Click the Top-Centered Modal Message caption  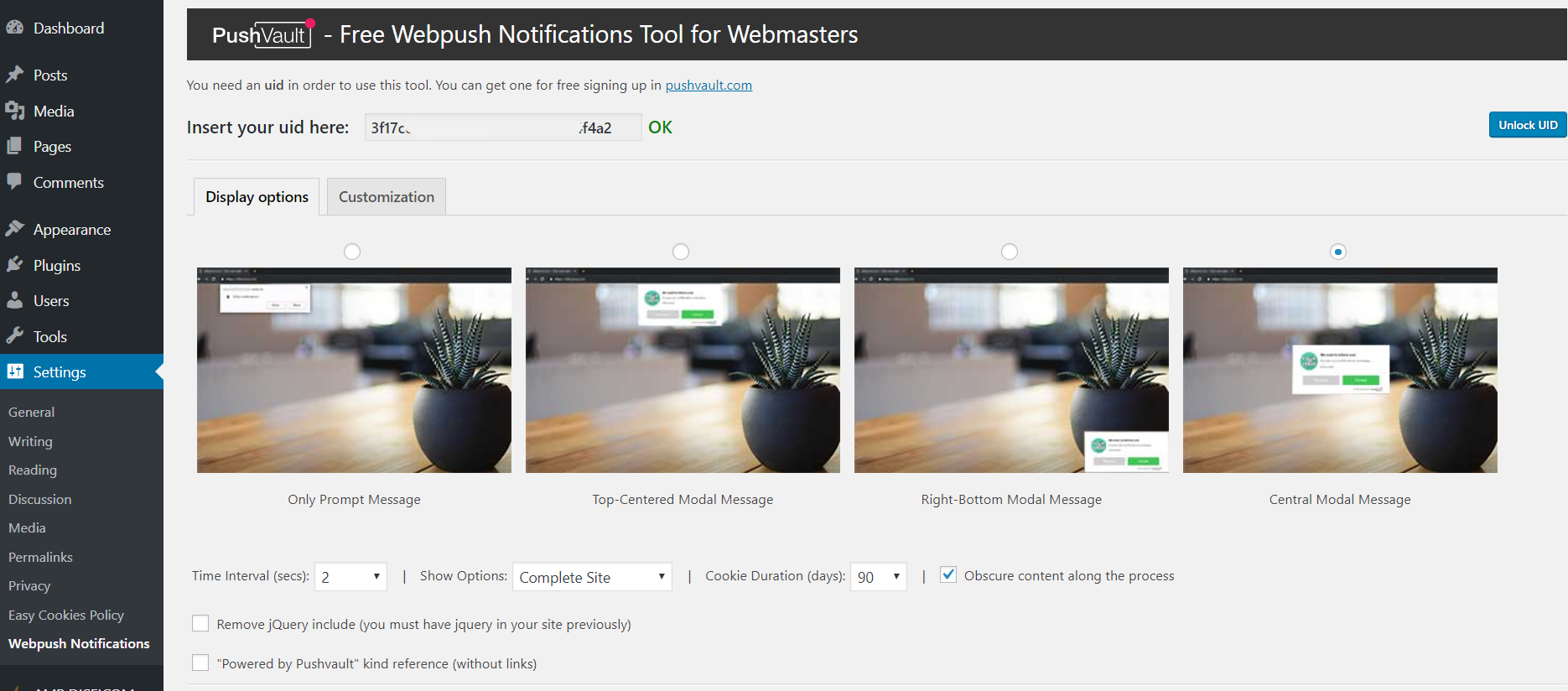[683, 499]
